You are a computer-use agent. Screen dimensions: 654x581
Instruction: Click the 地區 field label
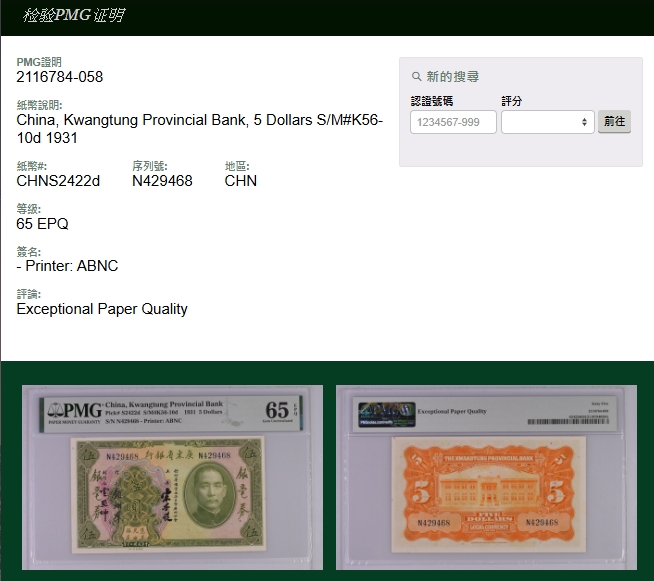pyautogui.click(x=237, y=166)
